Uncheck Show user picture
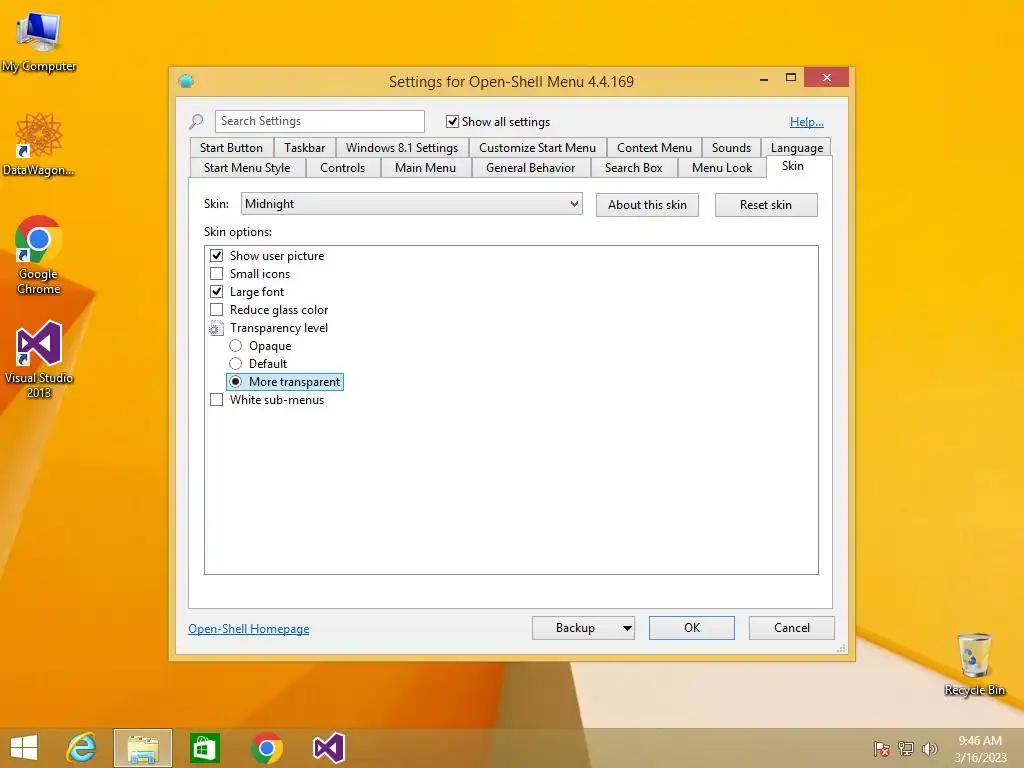1024x768 pixels. tap(216, 255)
